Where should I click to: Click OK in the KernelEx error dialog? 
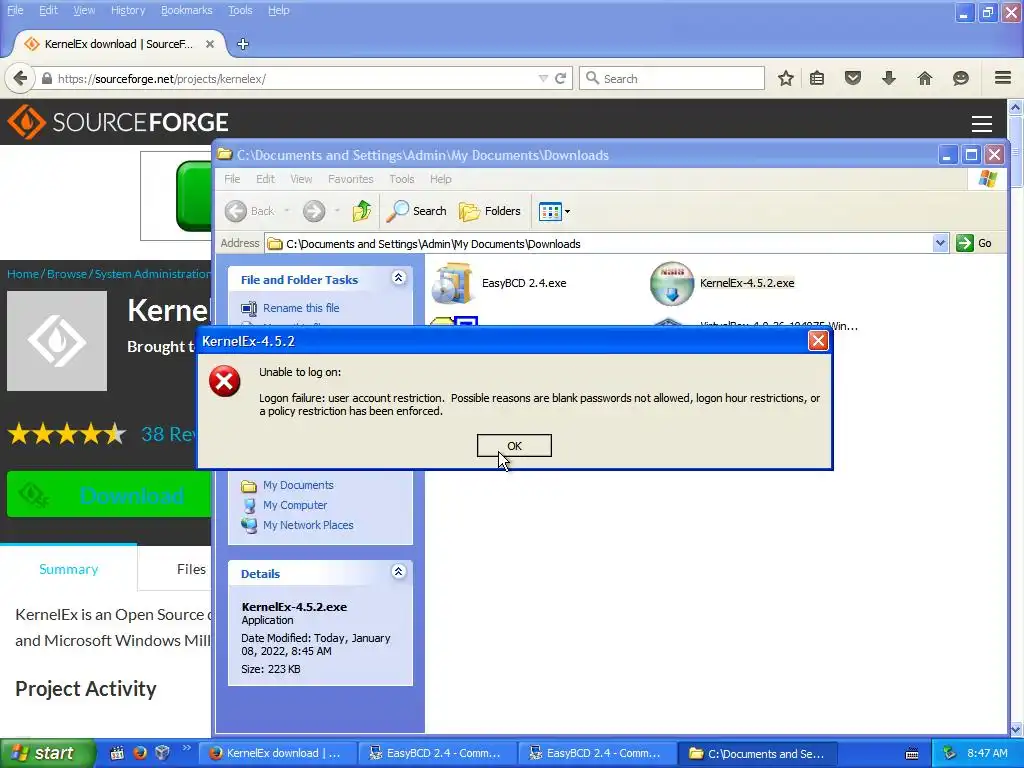(x=514, y=445)
